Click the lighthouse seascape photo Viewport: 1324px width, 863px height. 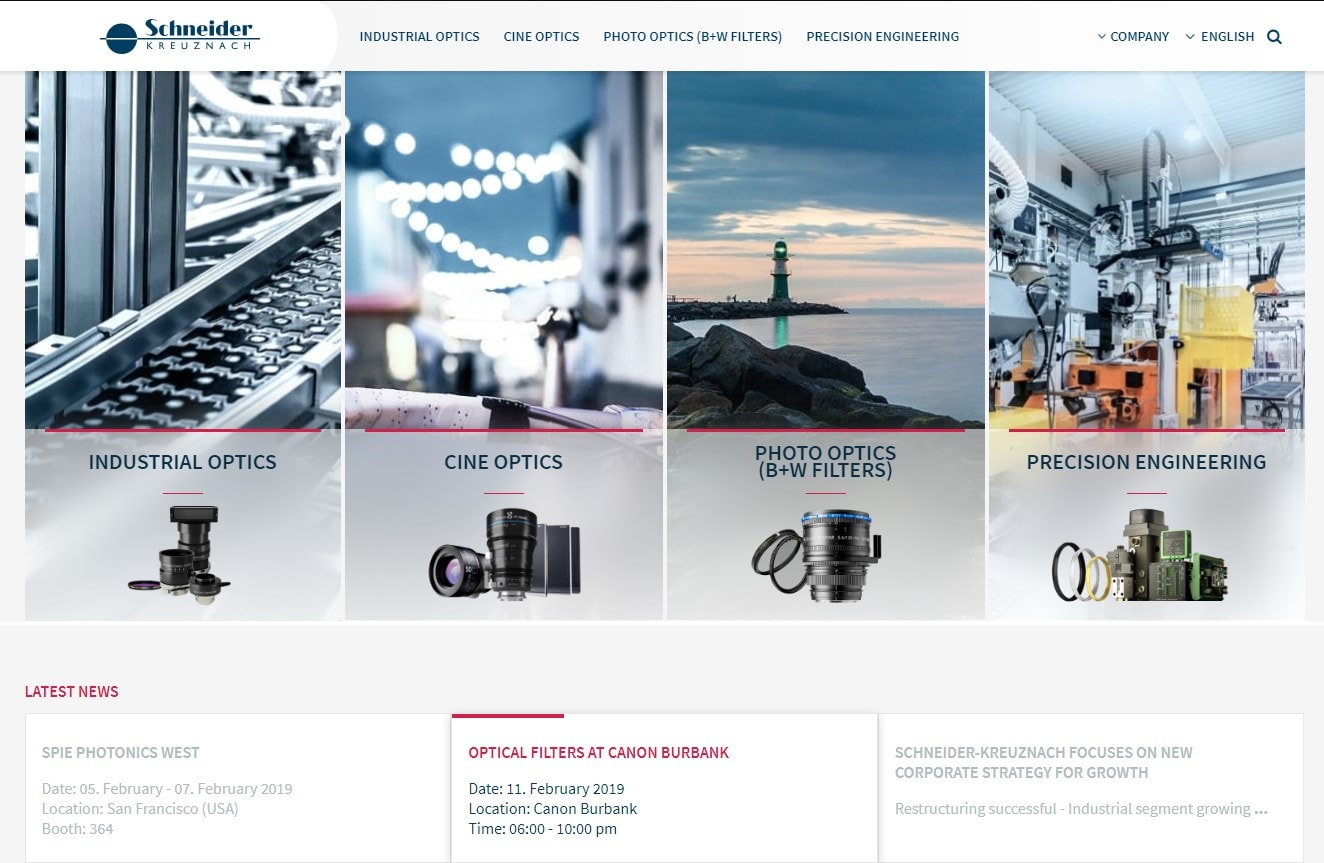pos(826,250)
